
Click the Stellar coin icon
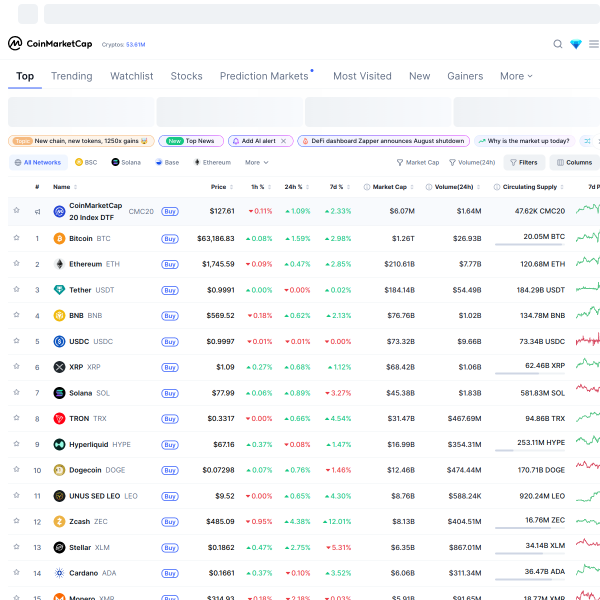pyautogui.click(x=59, y=548)
